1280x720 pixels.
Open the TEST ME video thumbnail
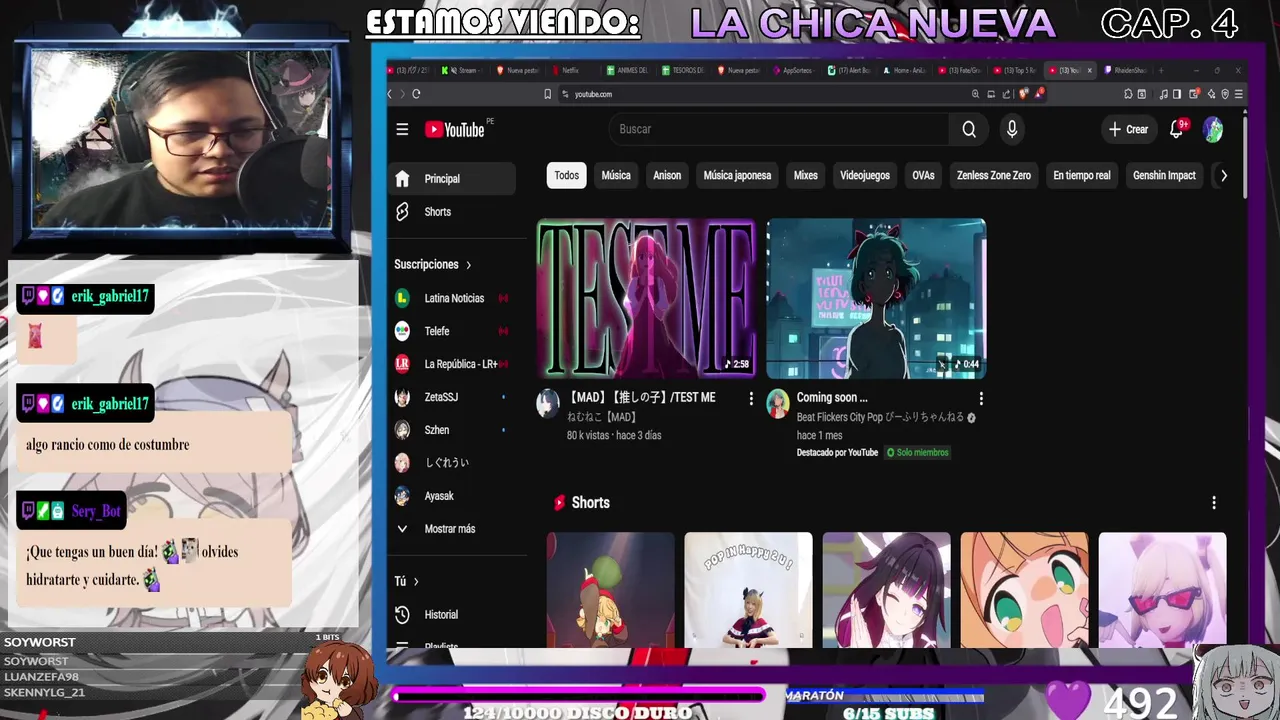(x=647, y=299)
